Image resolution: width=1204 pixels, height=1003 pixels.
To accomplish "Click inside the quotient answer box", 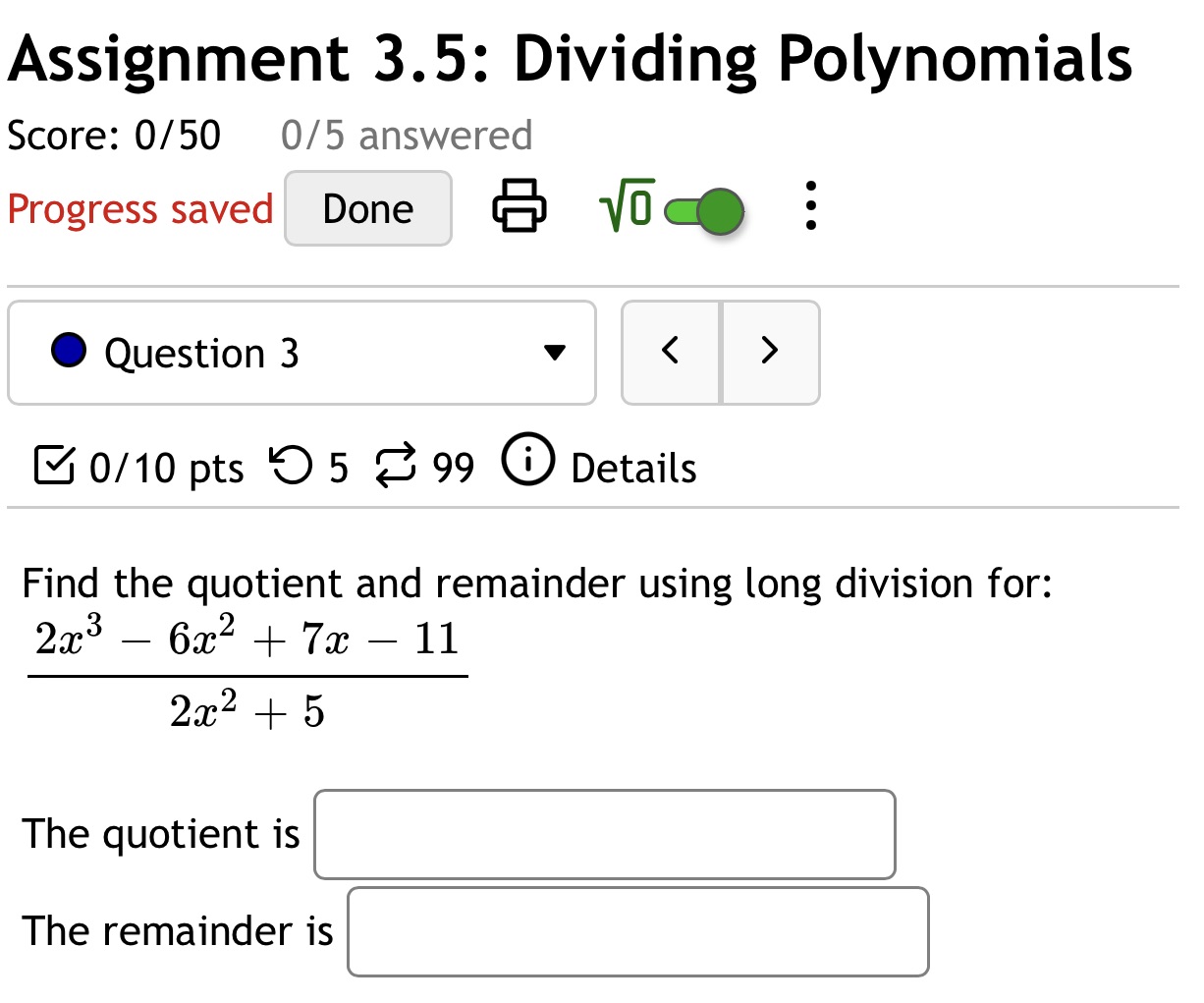I will pyautogui.click(x=603, y=833).
